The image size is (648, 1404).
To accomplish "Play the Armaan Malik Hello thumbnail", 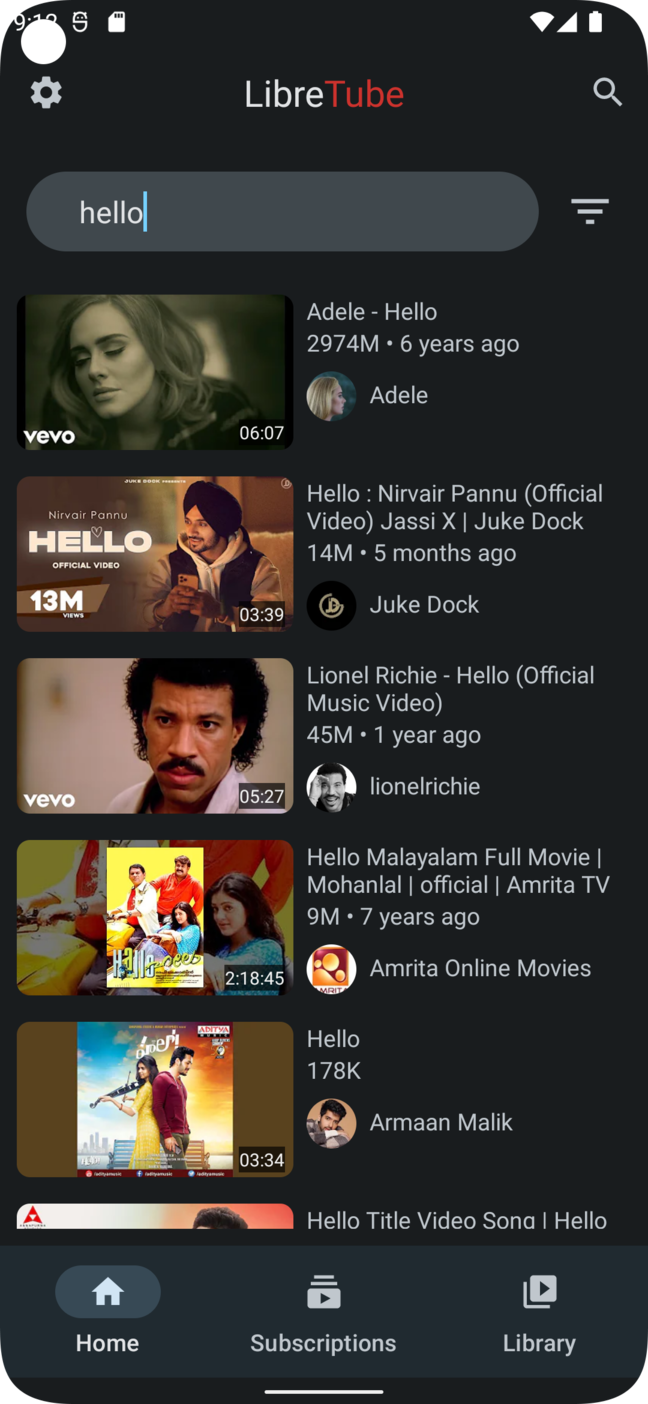I will (x=155, y=1100).
